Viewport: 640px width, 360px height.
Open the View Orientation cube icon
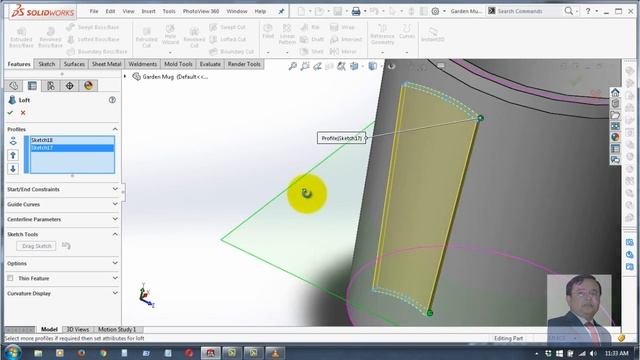coord(354,66)
